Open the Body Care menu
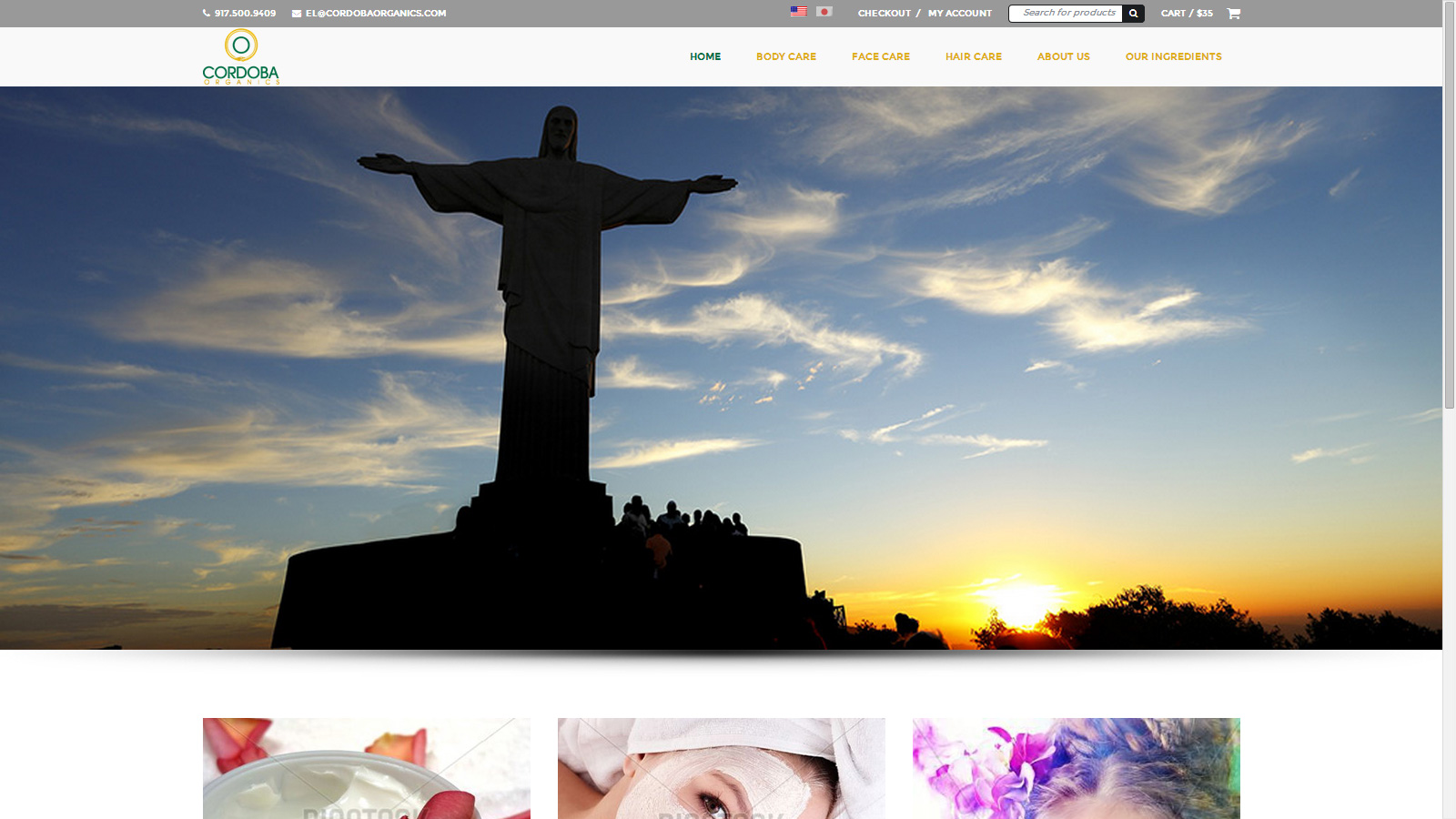1456x819 pixels. point(786,56)
